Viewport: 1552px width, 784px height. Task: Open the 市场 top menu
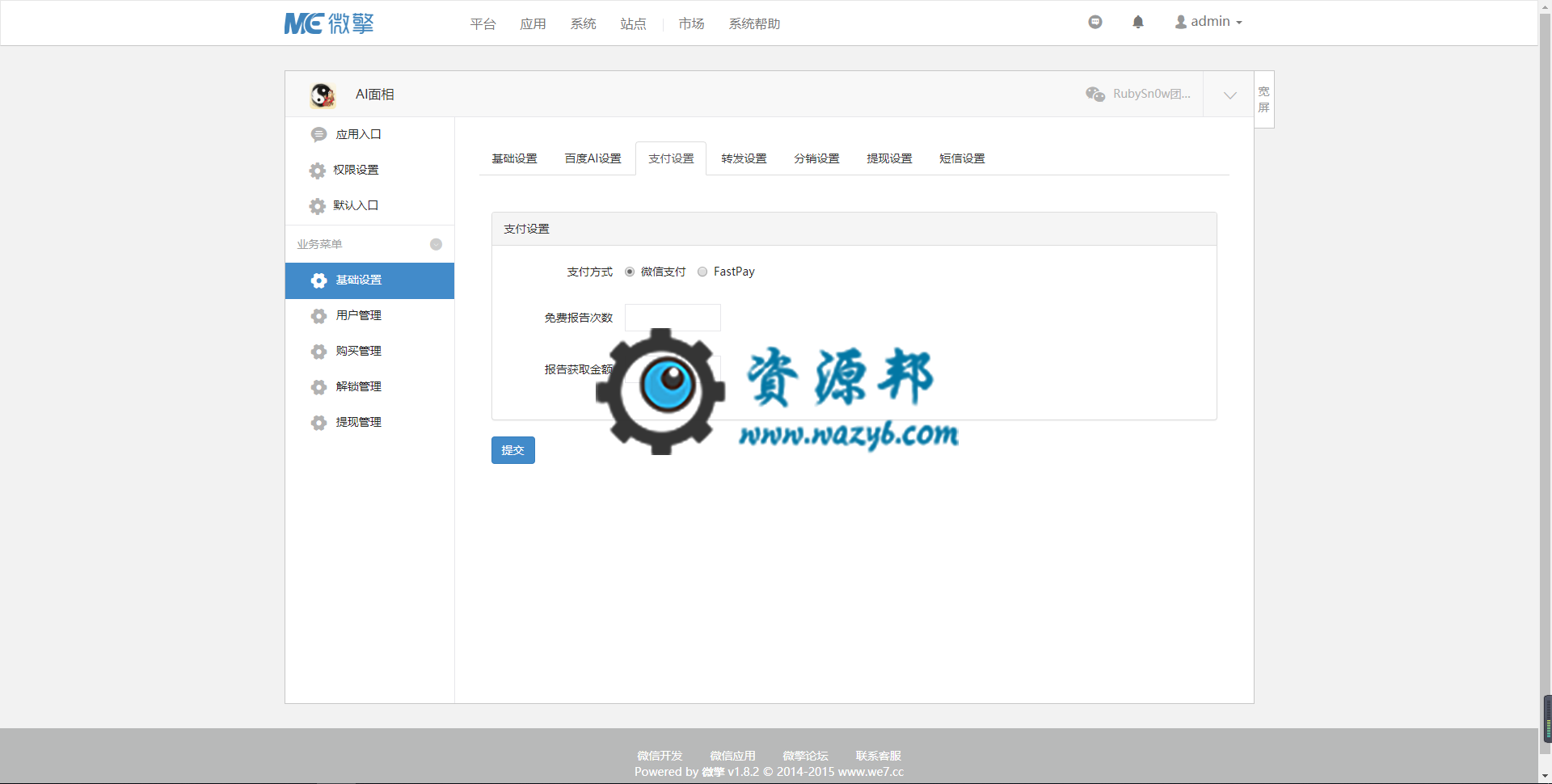point(692,24)
